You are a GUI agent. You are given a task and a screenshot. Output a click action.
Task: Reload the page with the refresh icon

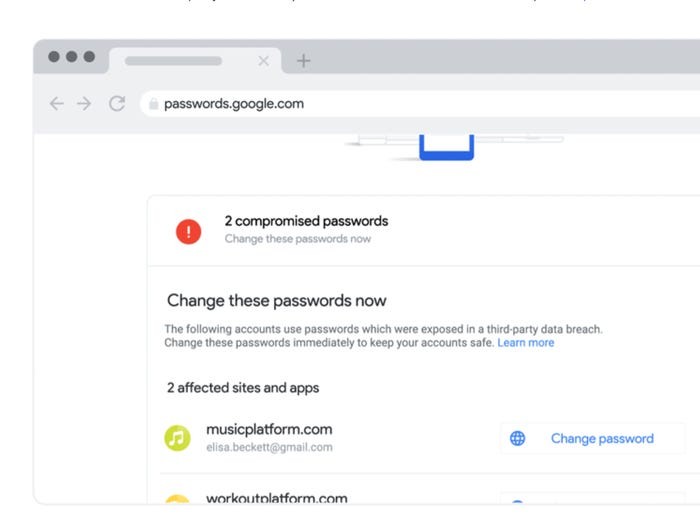coord(117,104)
